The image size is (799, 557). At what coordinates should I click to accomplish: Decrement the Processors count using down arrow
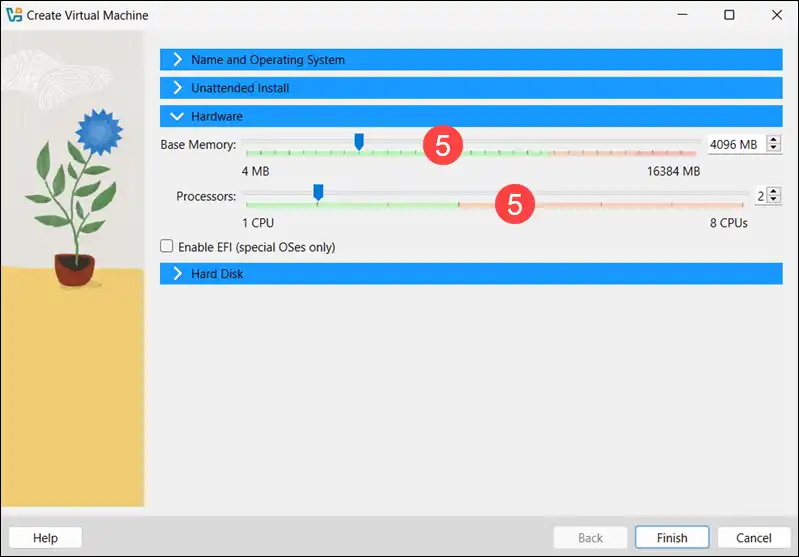(775, 200)
